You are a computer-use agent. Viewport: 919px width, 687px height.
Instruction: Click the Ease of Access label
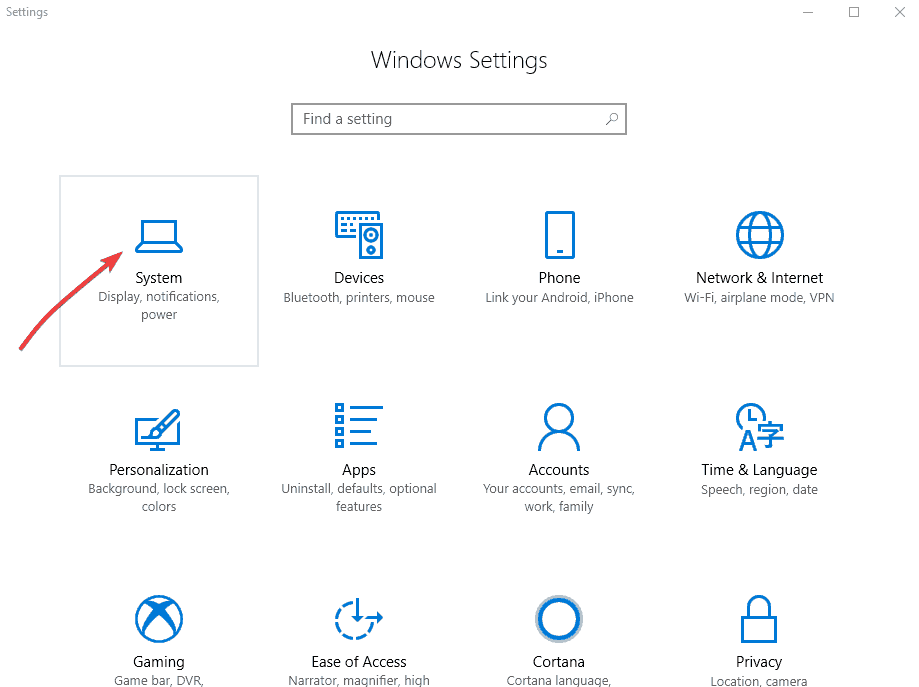pos(359,662)
